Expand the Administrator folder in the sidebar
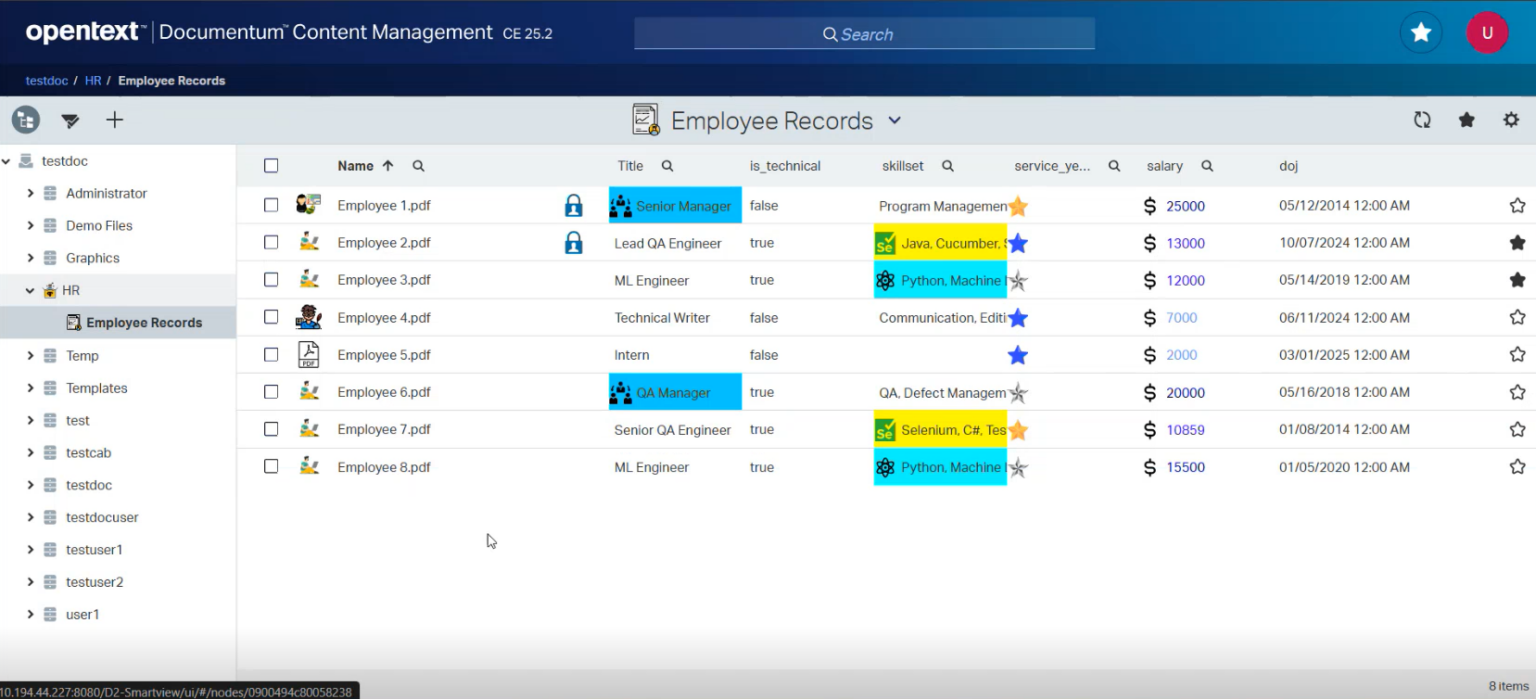The width and height of the screenshot is (1536, 699). [31, 193]
